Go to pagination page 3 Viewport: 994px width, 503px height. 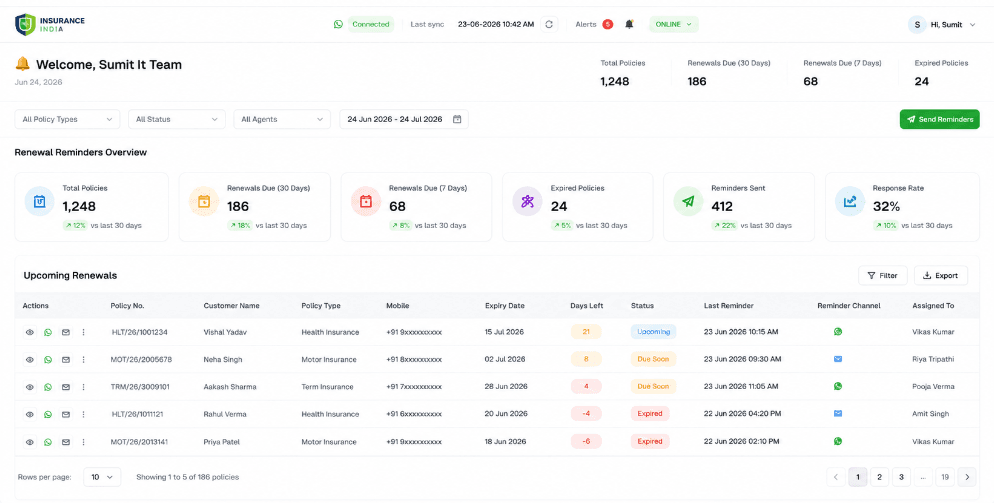[x=901, y=477]
